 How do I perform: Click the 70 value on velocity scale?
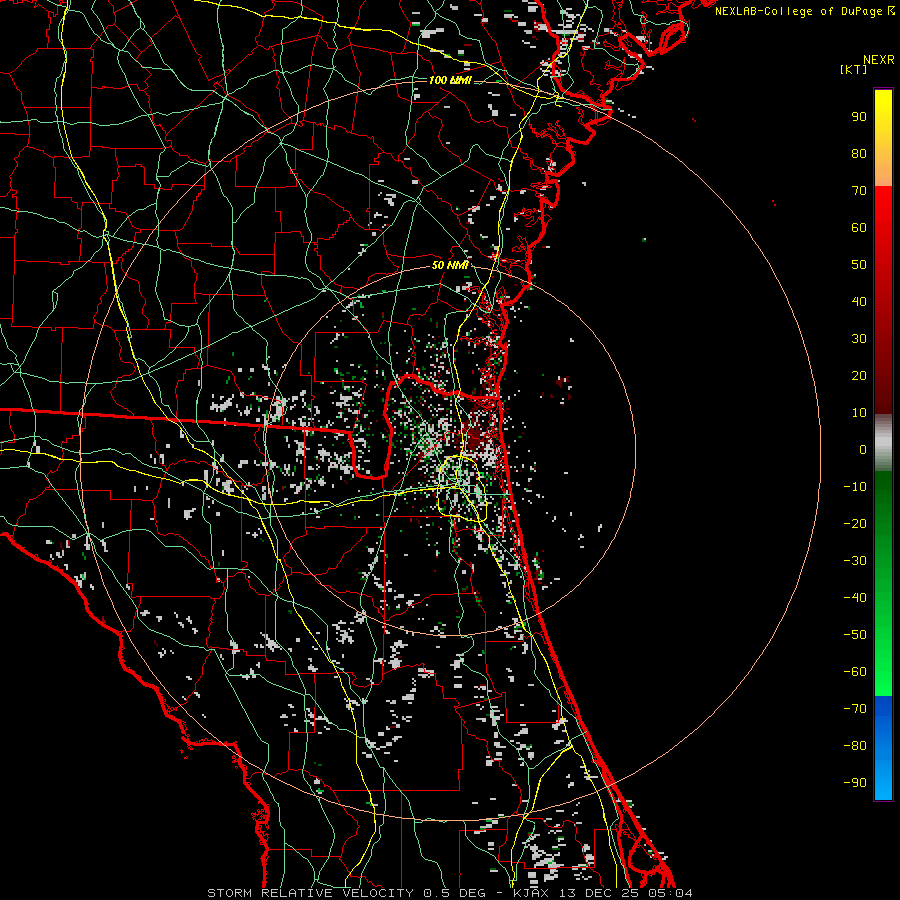[858, 190]
